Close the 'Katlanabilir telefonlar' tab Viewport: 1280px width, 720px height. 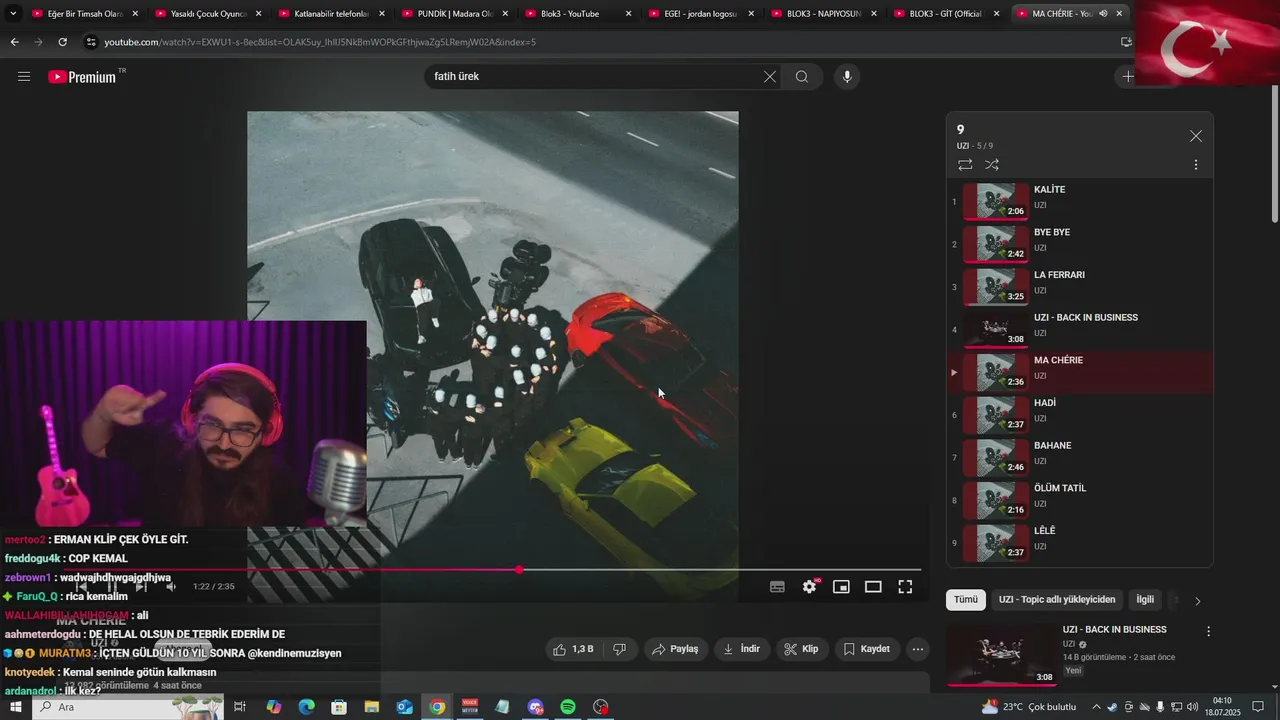point(382,14)
